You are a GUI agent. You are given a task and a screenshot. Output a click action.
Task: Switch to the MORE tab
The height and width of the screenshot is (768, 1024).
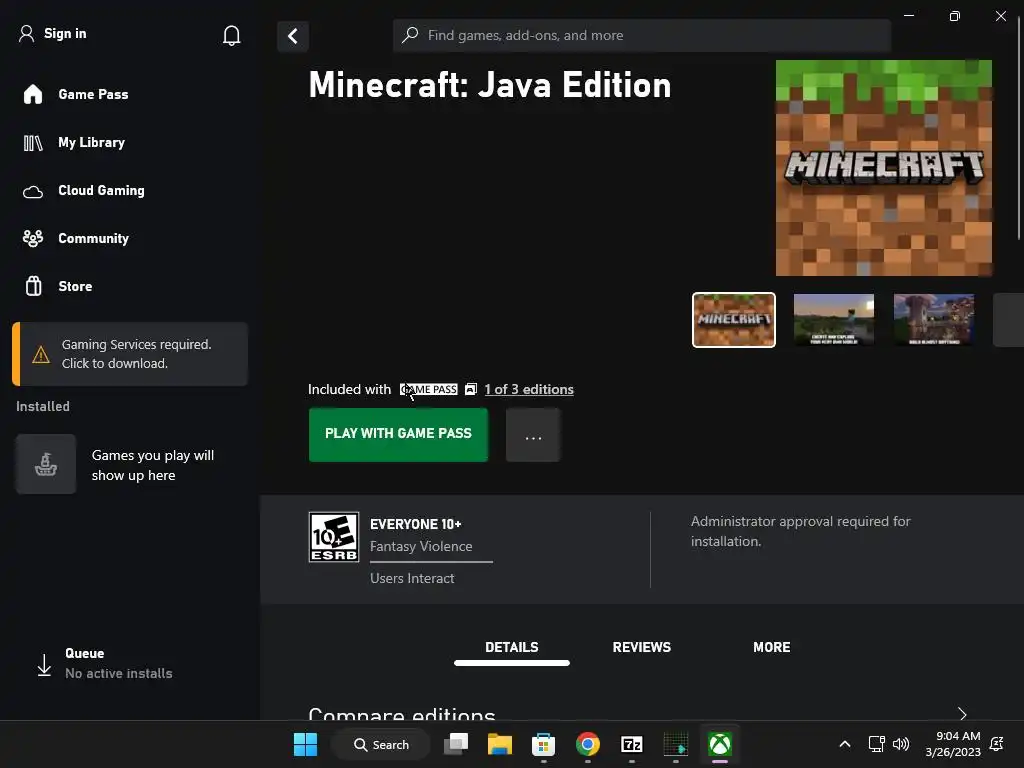click(x=771, y=647)
